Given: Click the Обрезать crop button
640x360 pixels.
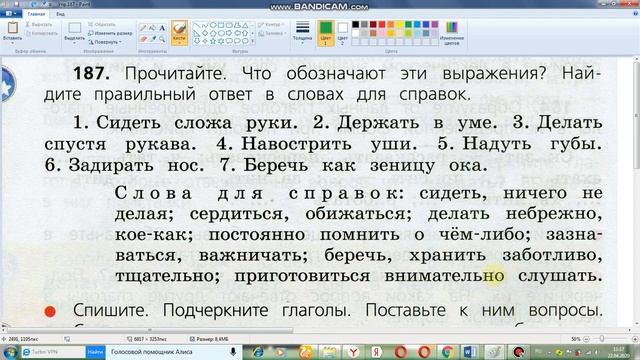Looking at the screenshot, I should click(x=102, y=24).
